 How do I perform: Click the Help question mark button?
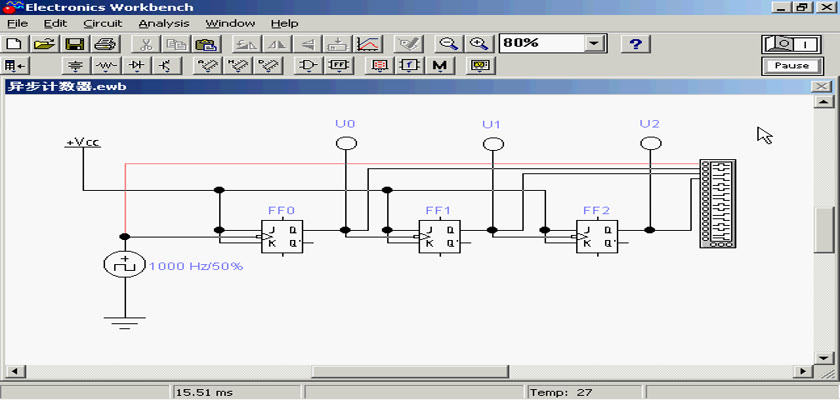pyautogui.click(x=636, y=44)
